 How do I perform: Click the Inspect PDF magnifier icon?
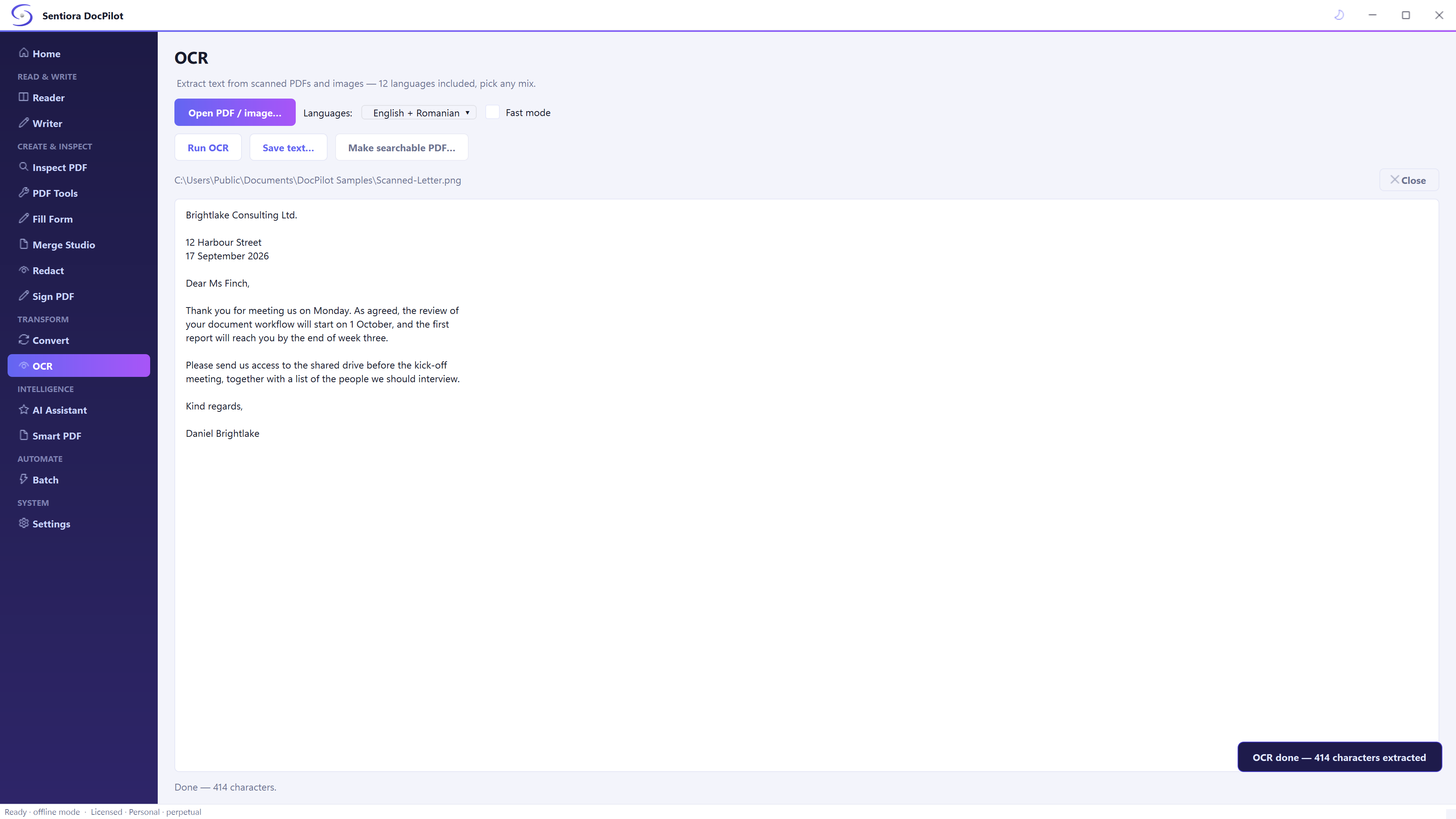click(x=23, y=167)
